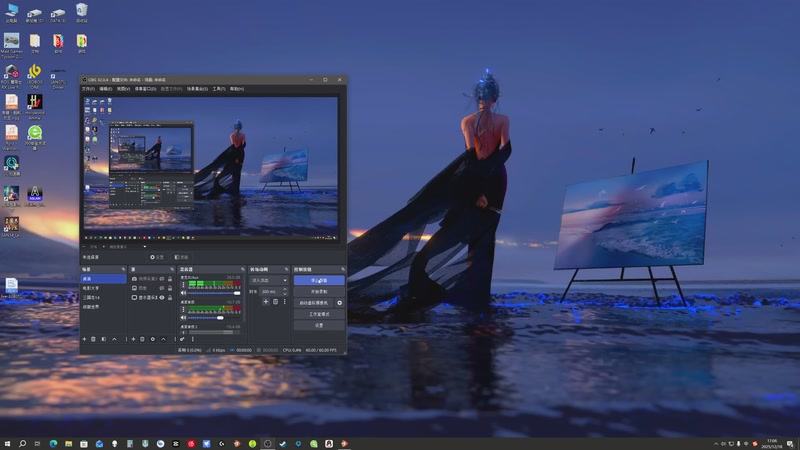Open File Explorer from taskbar
800x450 pixels.
tap(68, 443)
